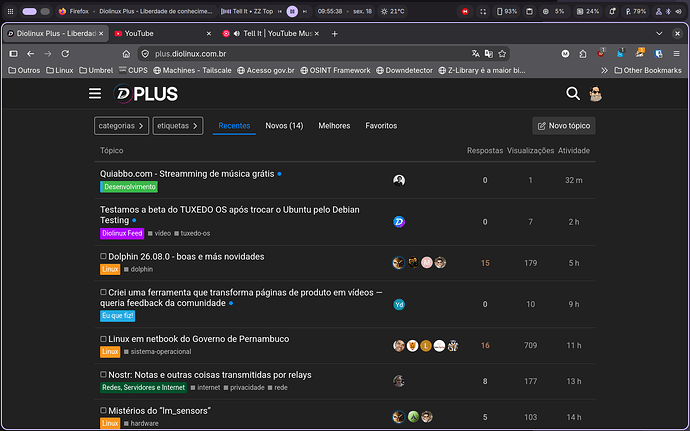Click the Diolinux PLUS logo

[146, 94]
